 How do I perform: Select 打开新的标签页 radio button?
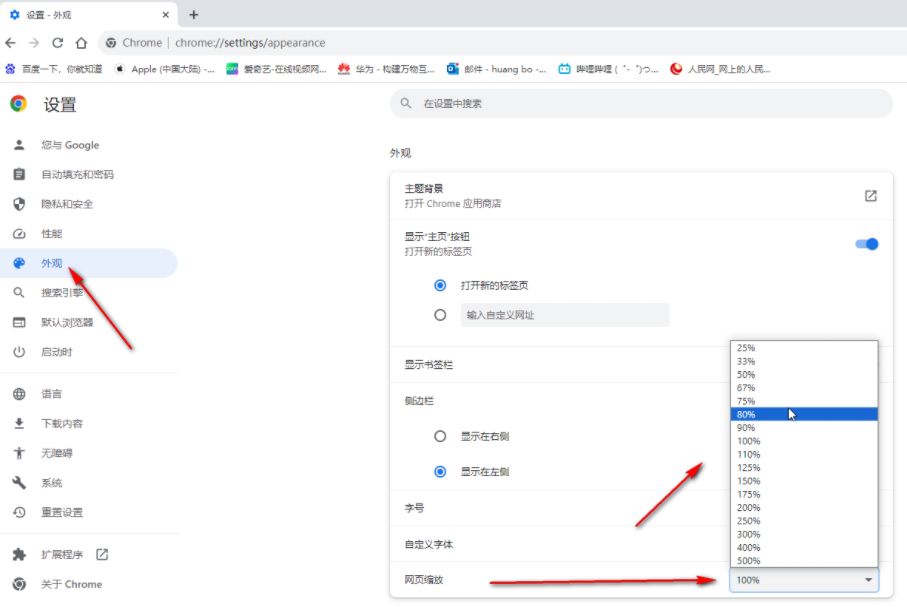440,285
